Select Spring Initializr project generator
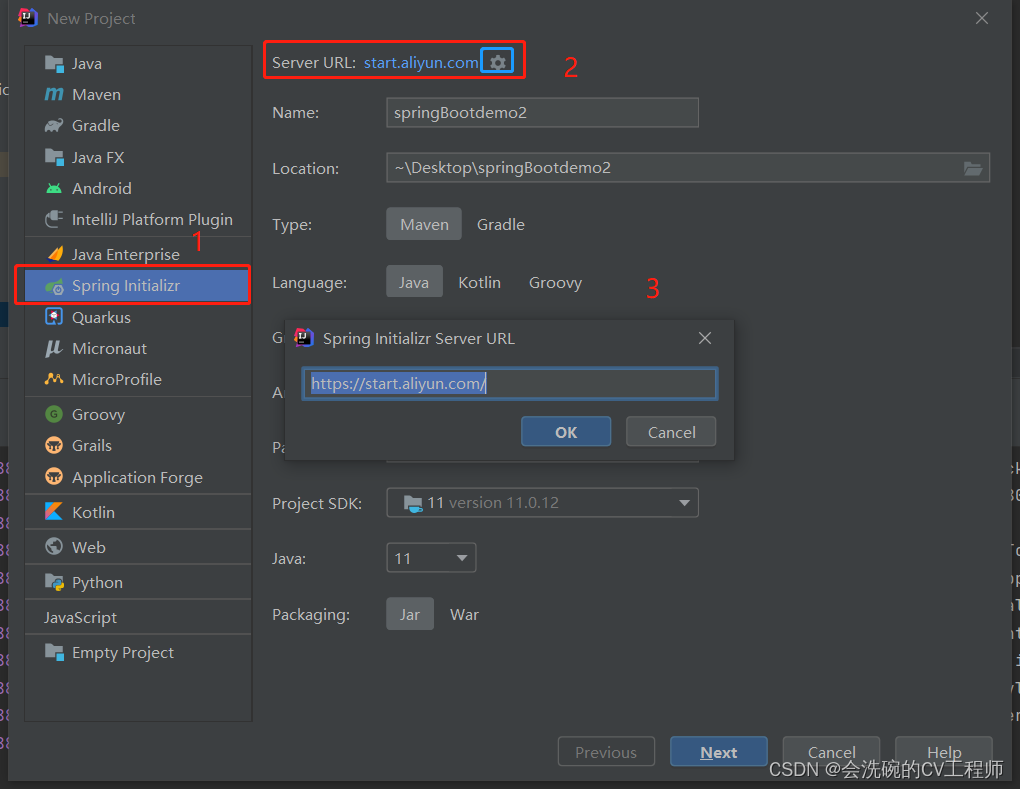Screen dimensions: 1020x789 coord(138,286)
